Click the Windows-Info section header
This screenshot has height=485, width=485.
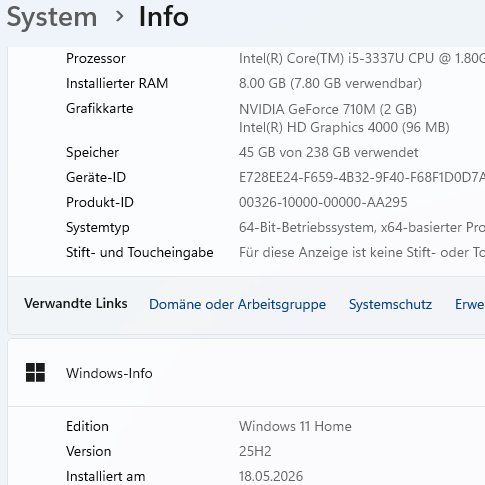click(x=246, y=373)
